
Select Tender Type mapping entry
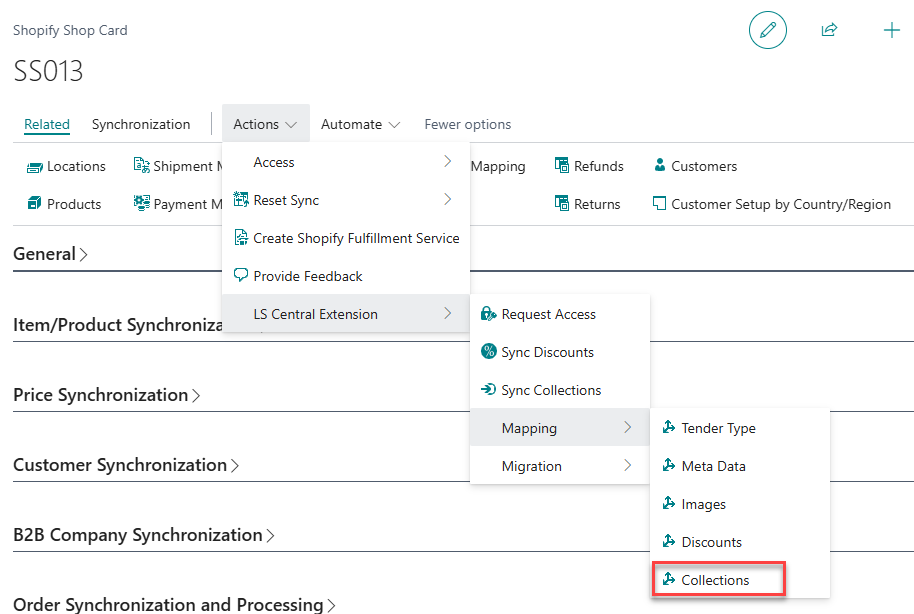[x=740, y=428]
